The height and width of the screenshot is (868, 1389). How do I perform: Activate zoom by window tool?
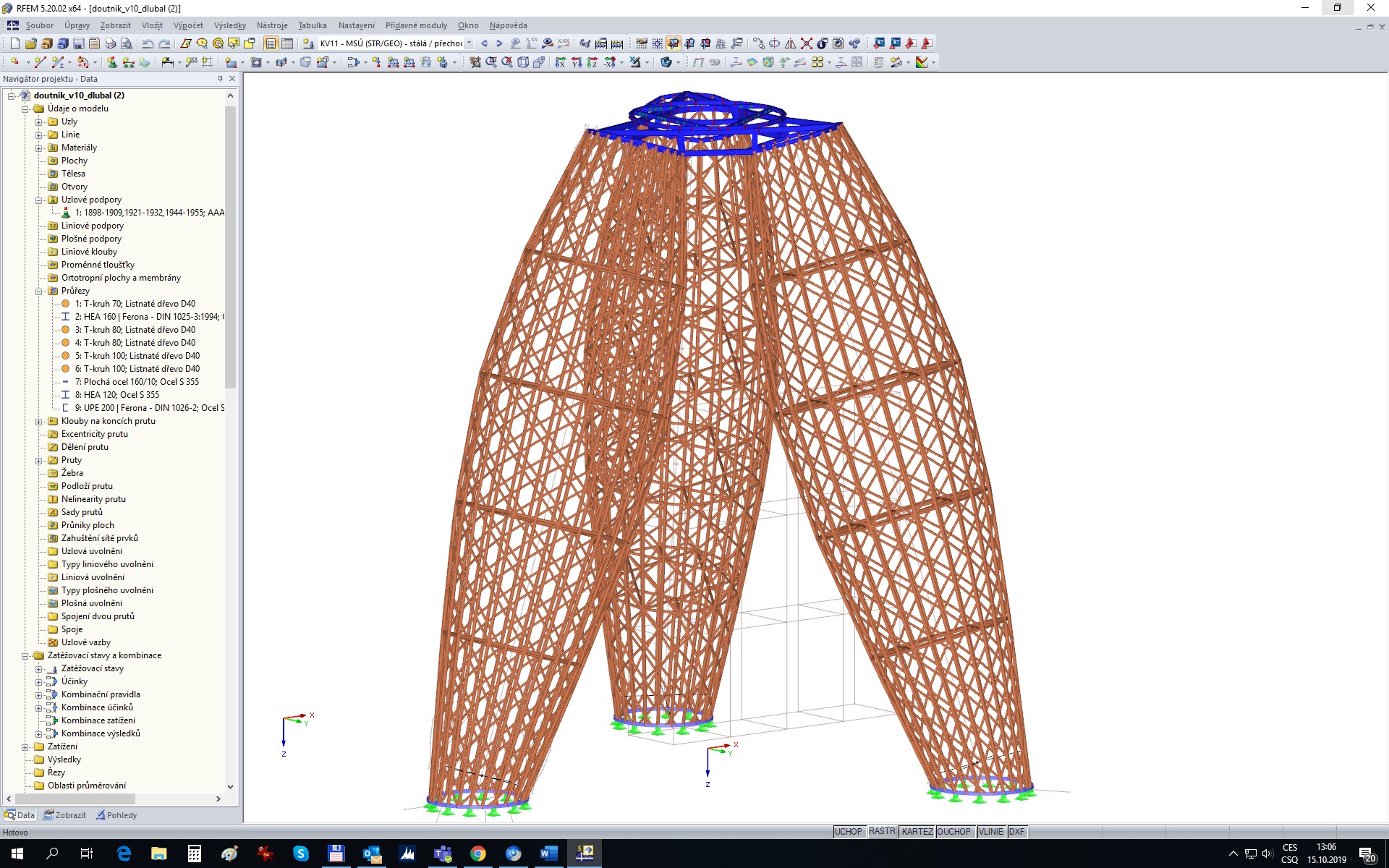[490, 62]
